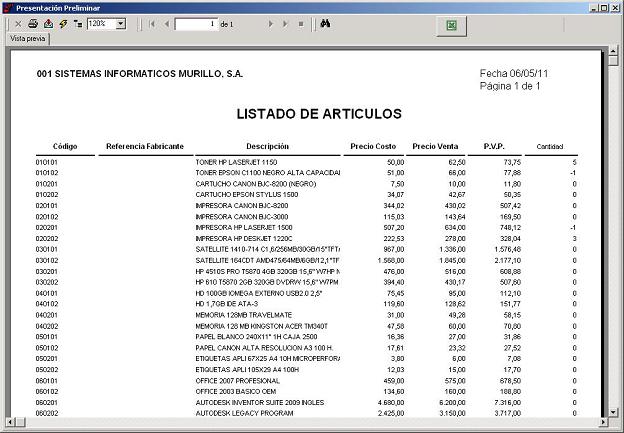The image size is (624, 433).
Task: Click TONER EPSON C1100 NEGRO row description
Action: [x=268, y=173]
